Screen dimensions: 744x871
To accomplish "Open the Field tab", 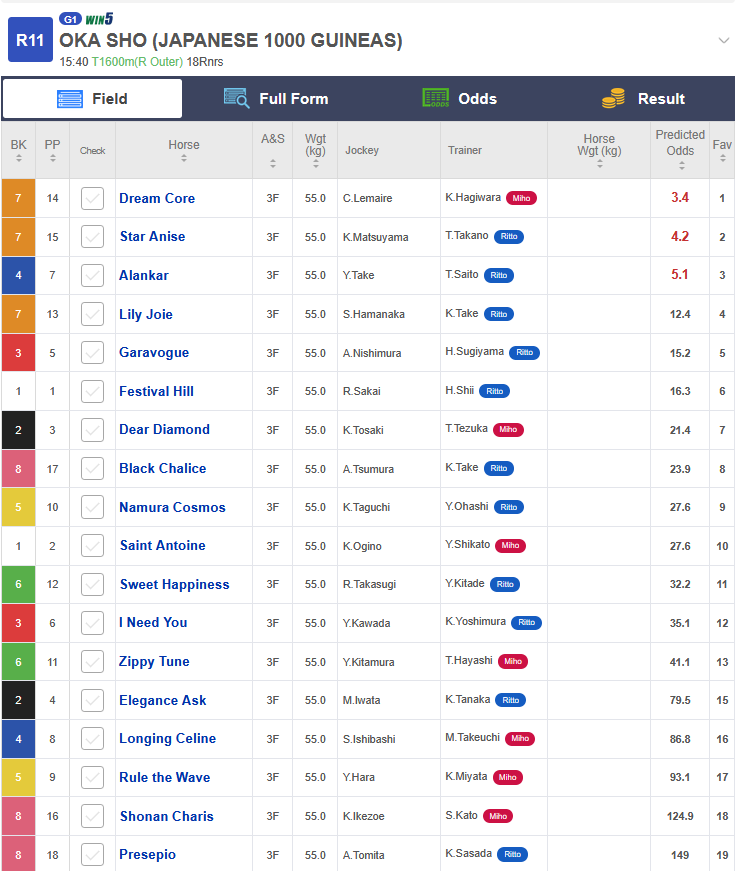I will [92, 98].
